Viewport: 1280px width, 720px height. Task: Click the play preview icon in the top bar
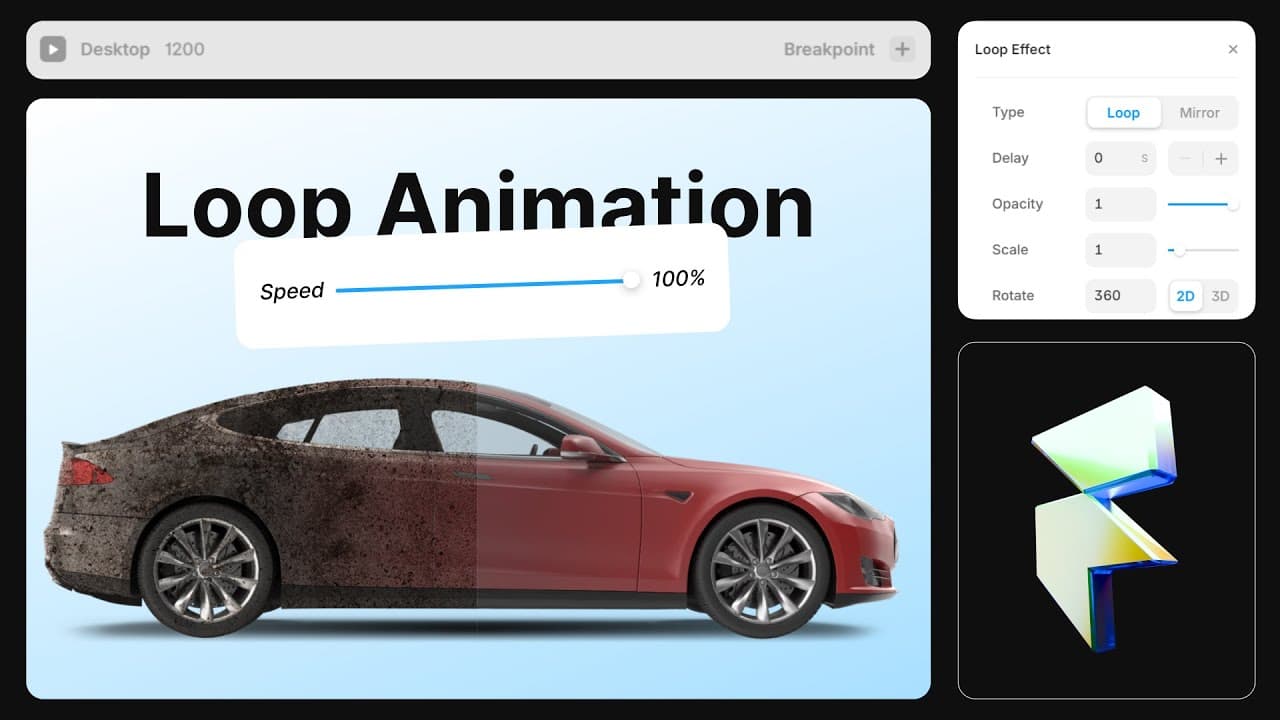(53, 49)
